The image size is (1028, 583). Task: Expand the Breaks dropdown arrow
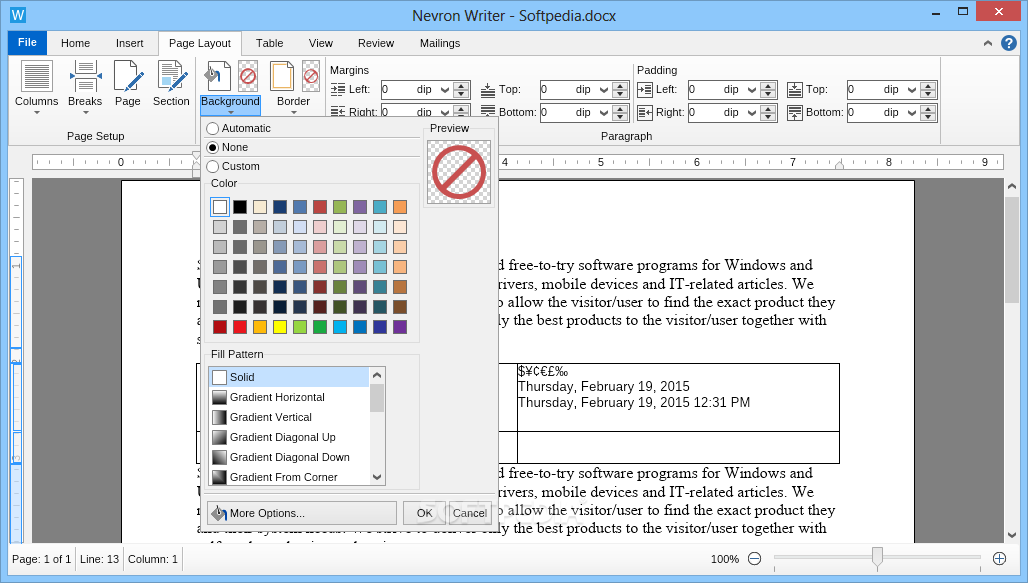pos(85,113)
